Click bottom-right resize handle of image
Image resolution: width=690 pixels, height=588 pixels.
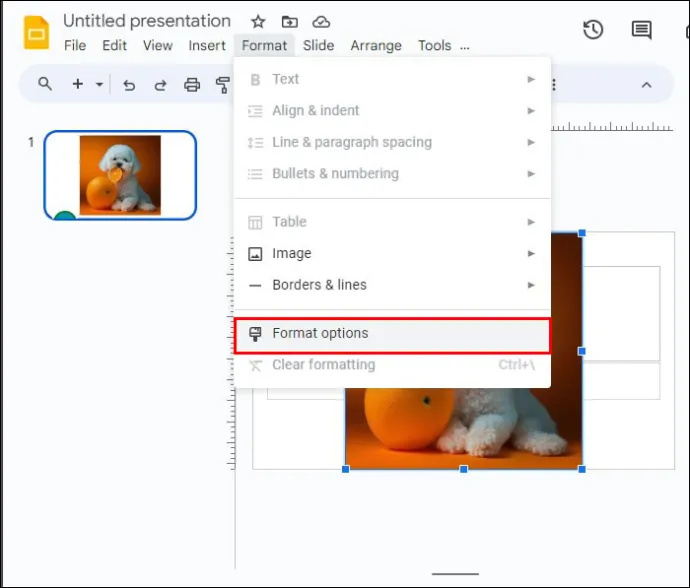[x=582, y=469]
